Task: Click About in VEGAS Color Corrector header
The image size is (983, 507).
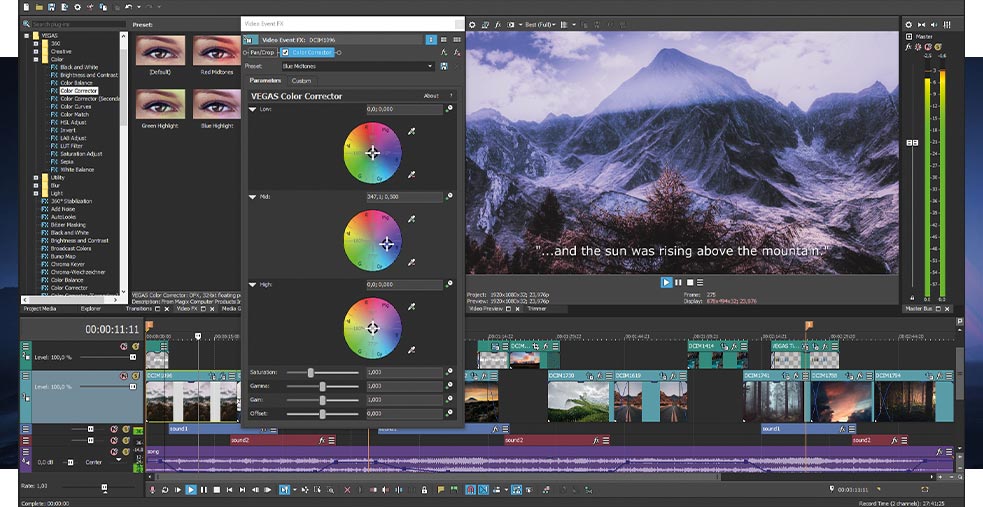Action: coord(431,96)
